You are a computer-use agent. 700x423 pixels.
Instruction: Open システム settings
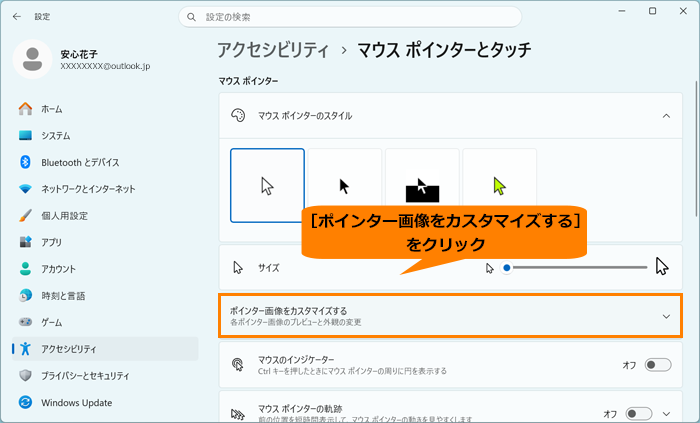coord(105,136)
